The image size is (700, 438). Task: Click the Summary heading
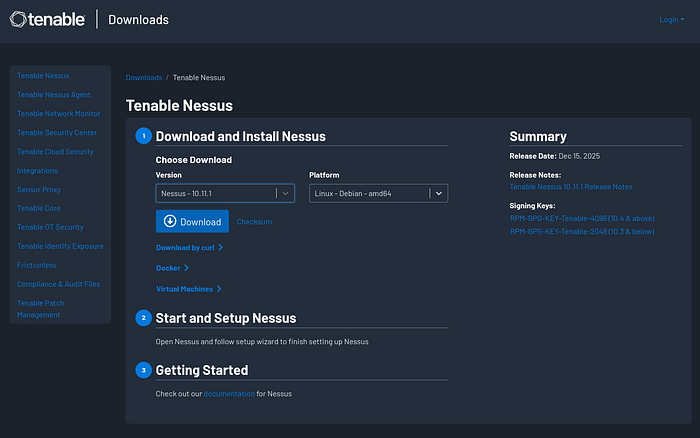(x=538, y=136)
